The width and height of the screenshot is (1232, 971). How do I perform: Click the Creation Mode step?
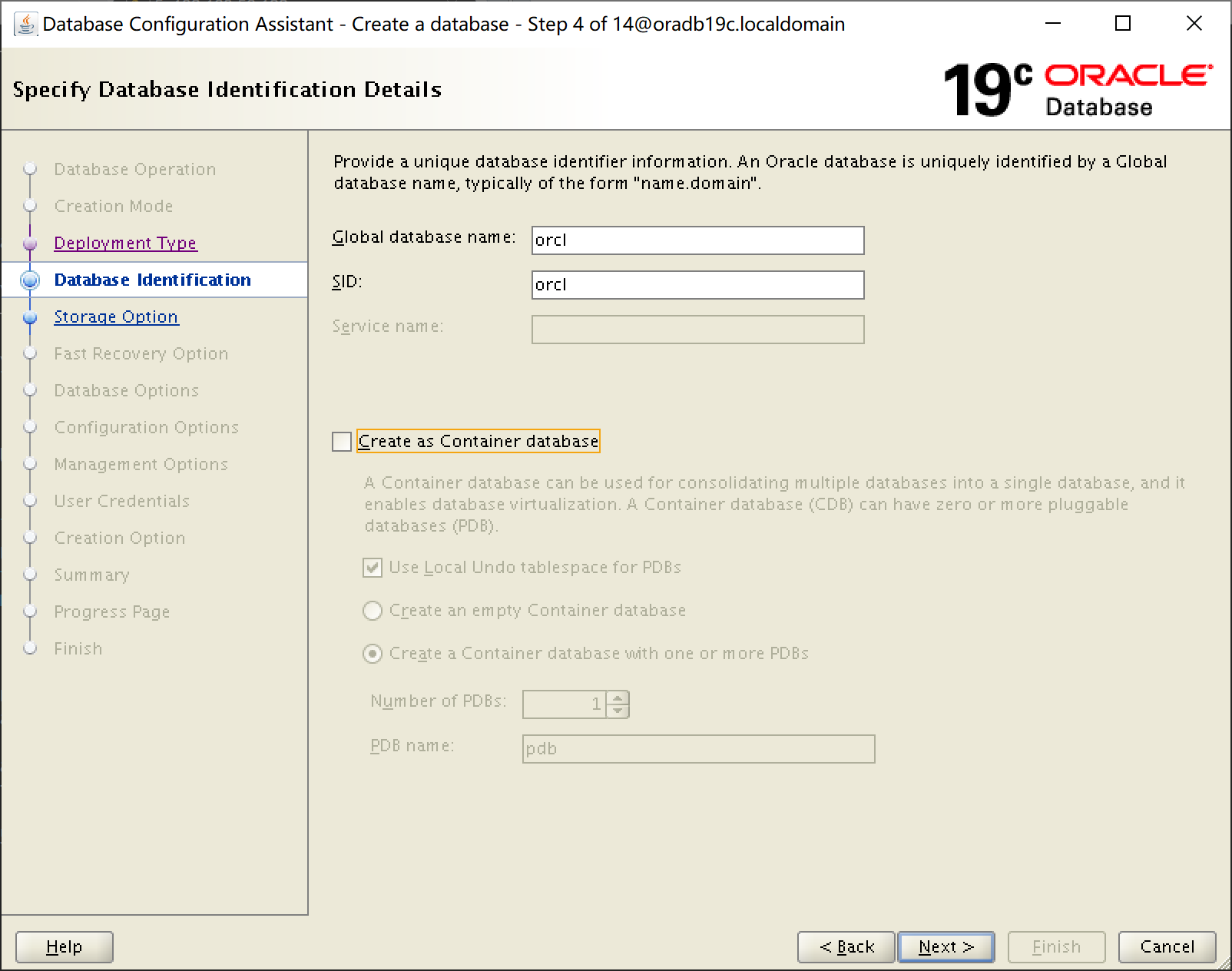pyautogui.click(x=114, y=206)
